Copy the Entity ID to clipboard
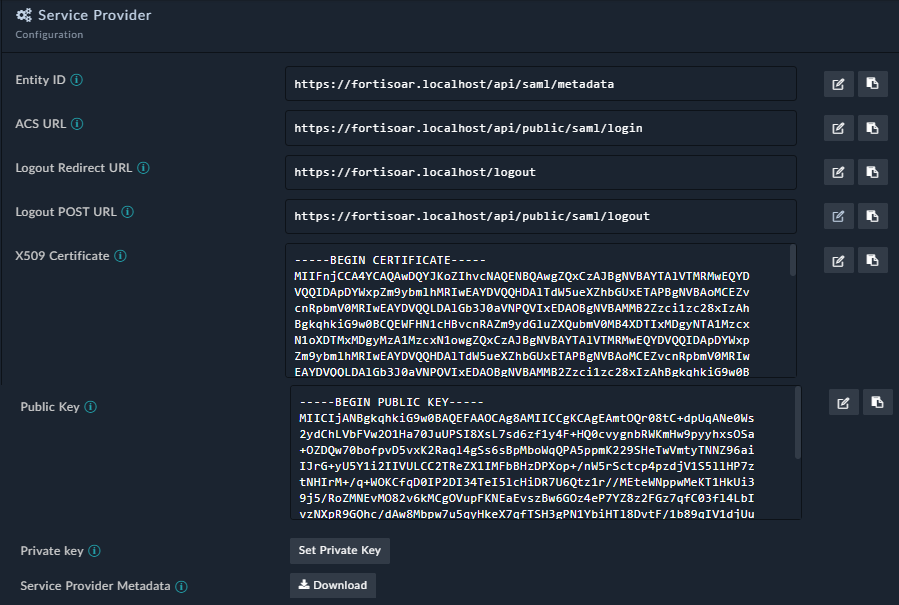Screen dimensions: 899x605 coord(873,84)
